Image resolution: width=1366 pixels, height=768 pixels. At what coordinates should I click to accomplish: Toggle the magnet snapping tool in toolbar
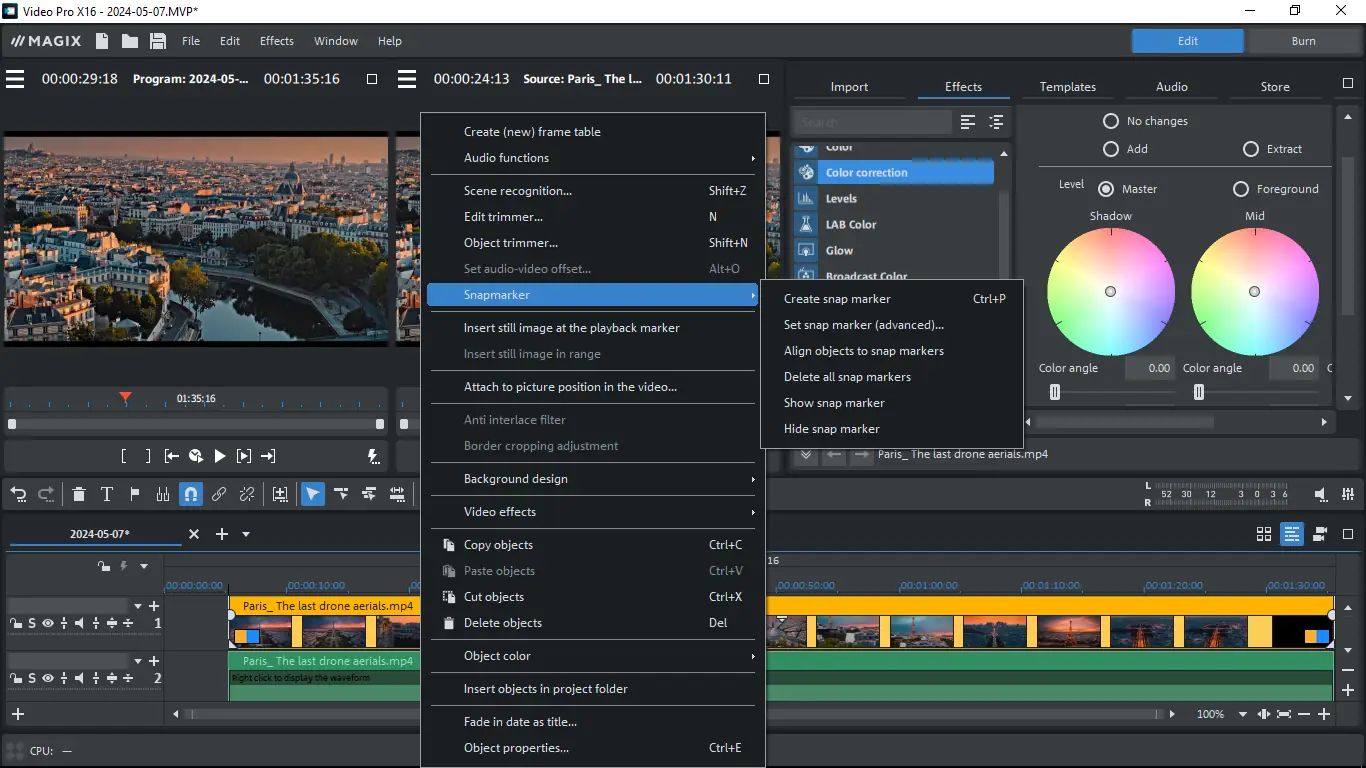pyautogui.click(x=190, y=494)
